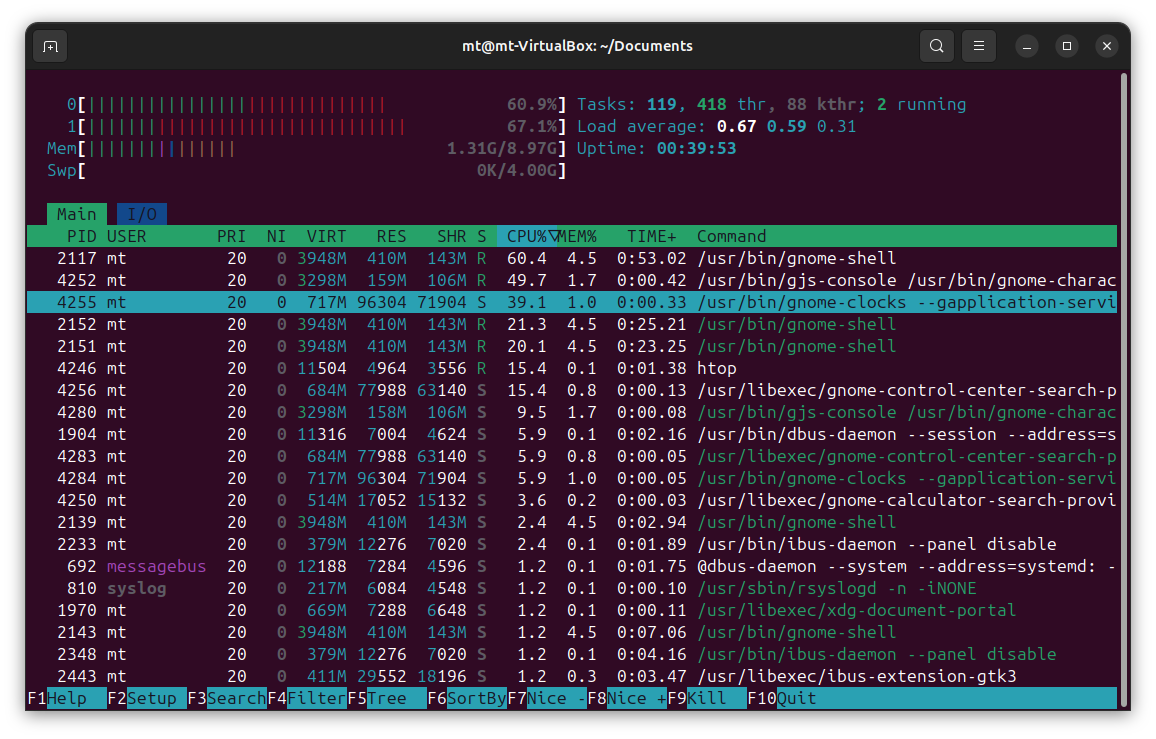Open the SortBy menu
This screenshot has height=739, width=1156.
[x=476, y=698]
